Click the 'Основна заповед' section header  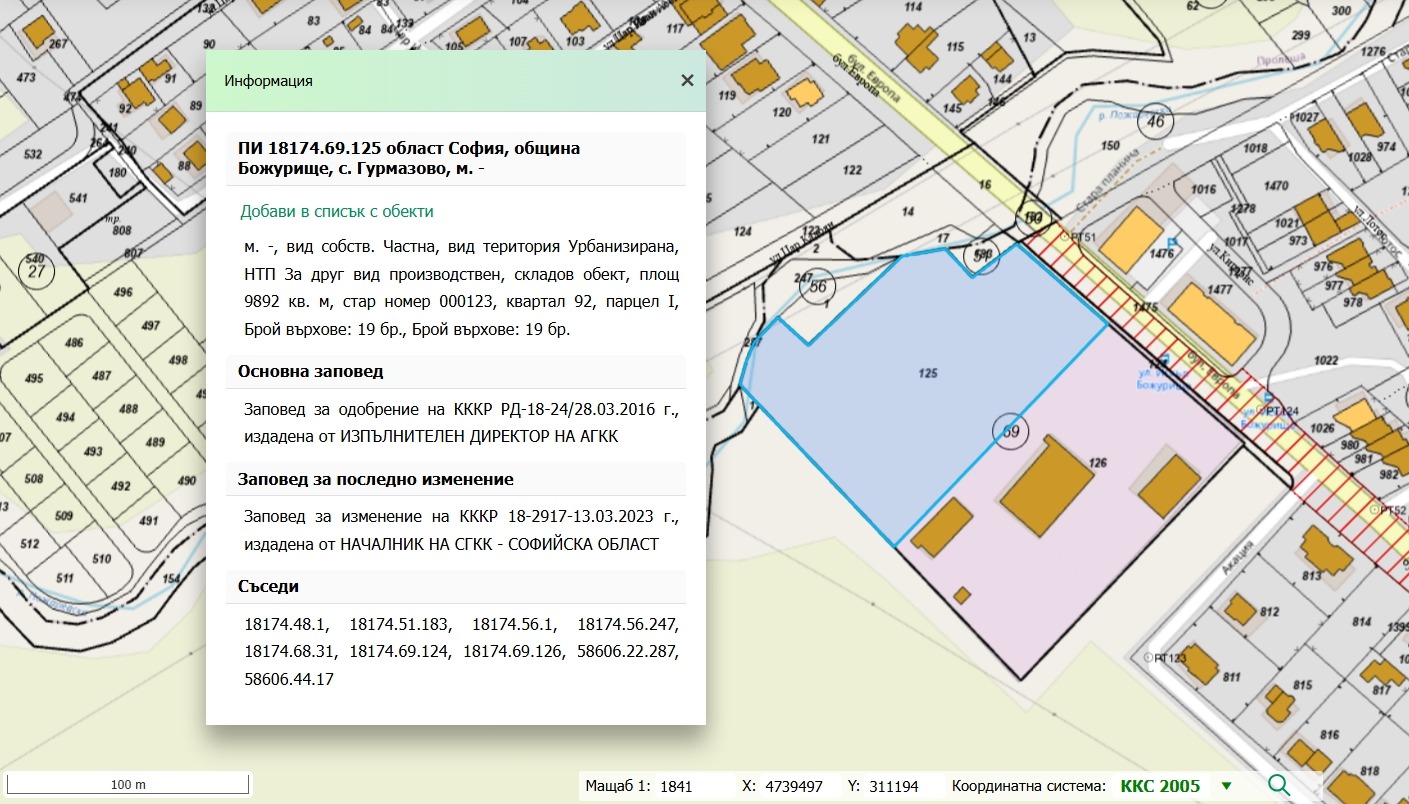310,372
